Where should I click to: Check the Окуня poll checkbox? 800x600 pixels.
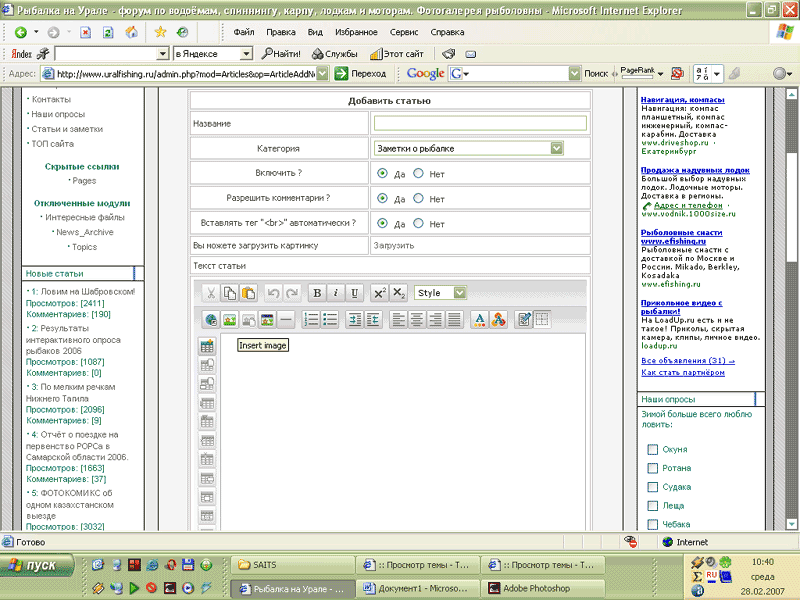[x=653, y=450]
